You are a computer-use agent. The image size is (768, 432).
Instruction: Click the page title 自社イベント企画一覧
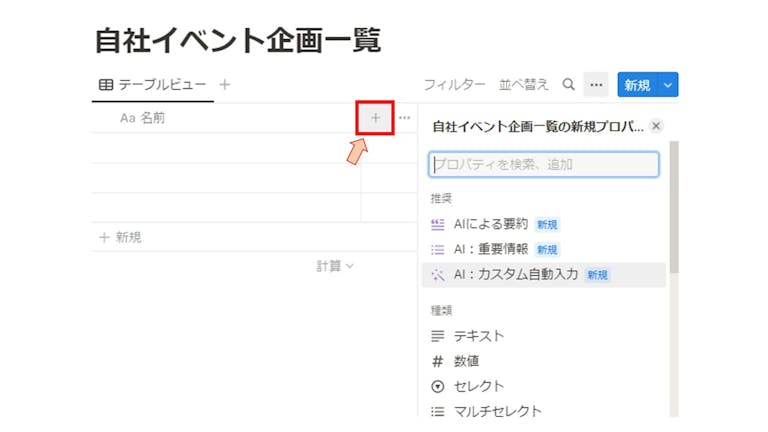coord(238,40)
